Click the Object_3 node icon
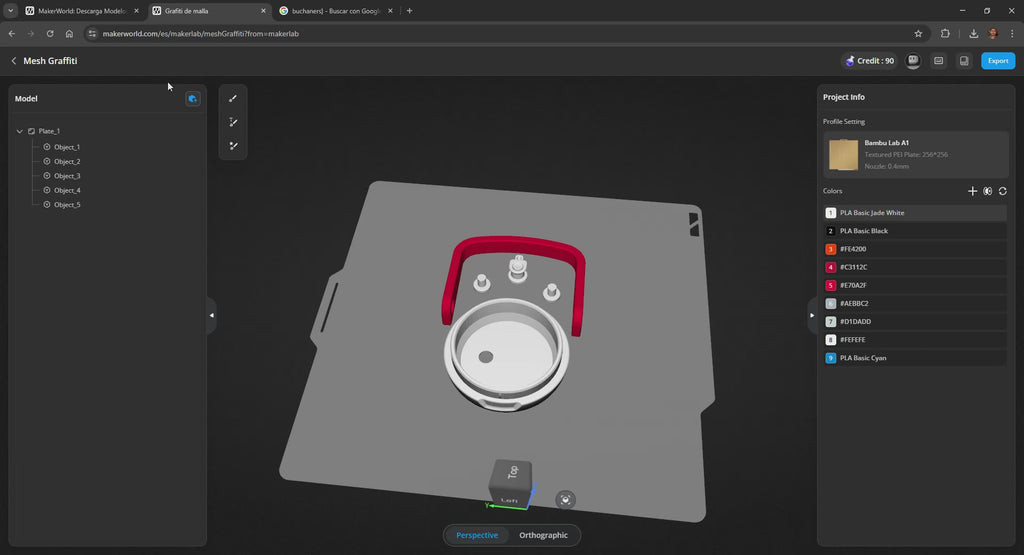This screenshot has height=555, width=1024. [47, 176]
